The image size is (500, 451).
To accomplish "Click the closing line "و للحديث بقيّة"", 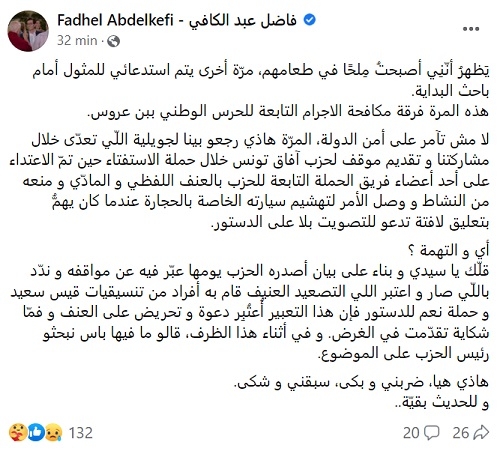I will click(441, 402).
